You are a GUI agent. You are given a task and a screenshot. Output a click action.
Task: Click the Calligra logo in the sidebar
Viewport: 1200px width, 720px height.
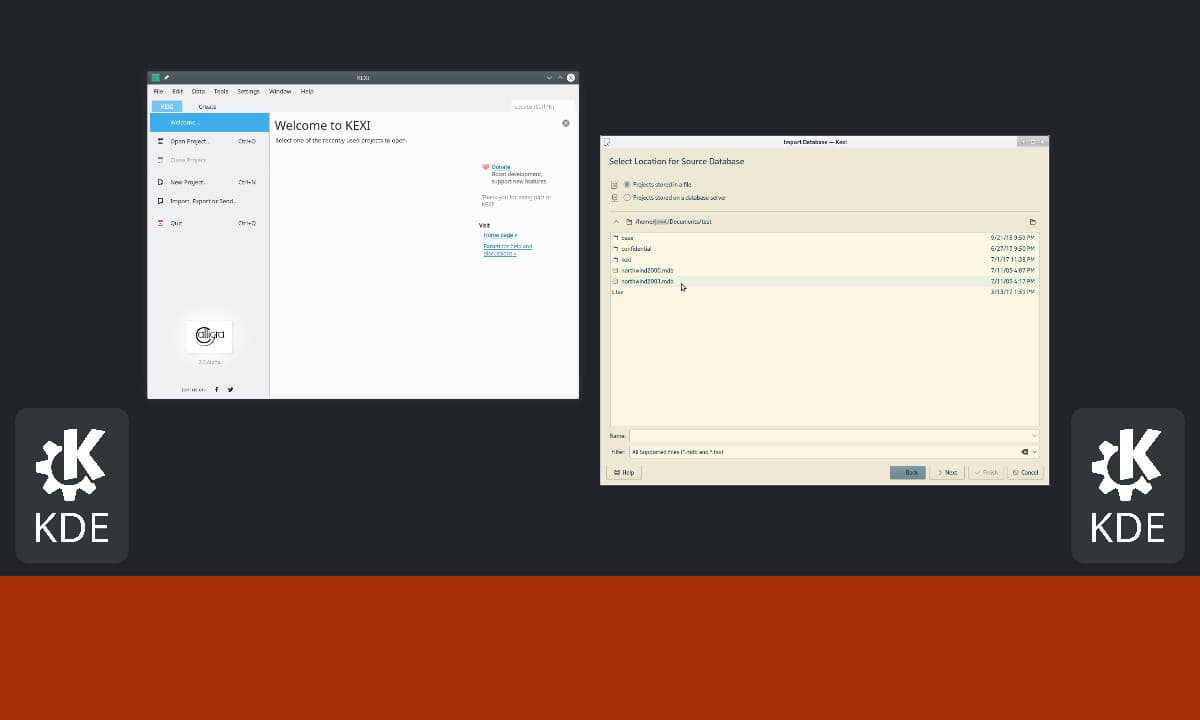coord(210,336)
